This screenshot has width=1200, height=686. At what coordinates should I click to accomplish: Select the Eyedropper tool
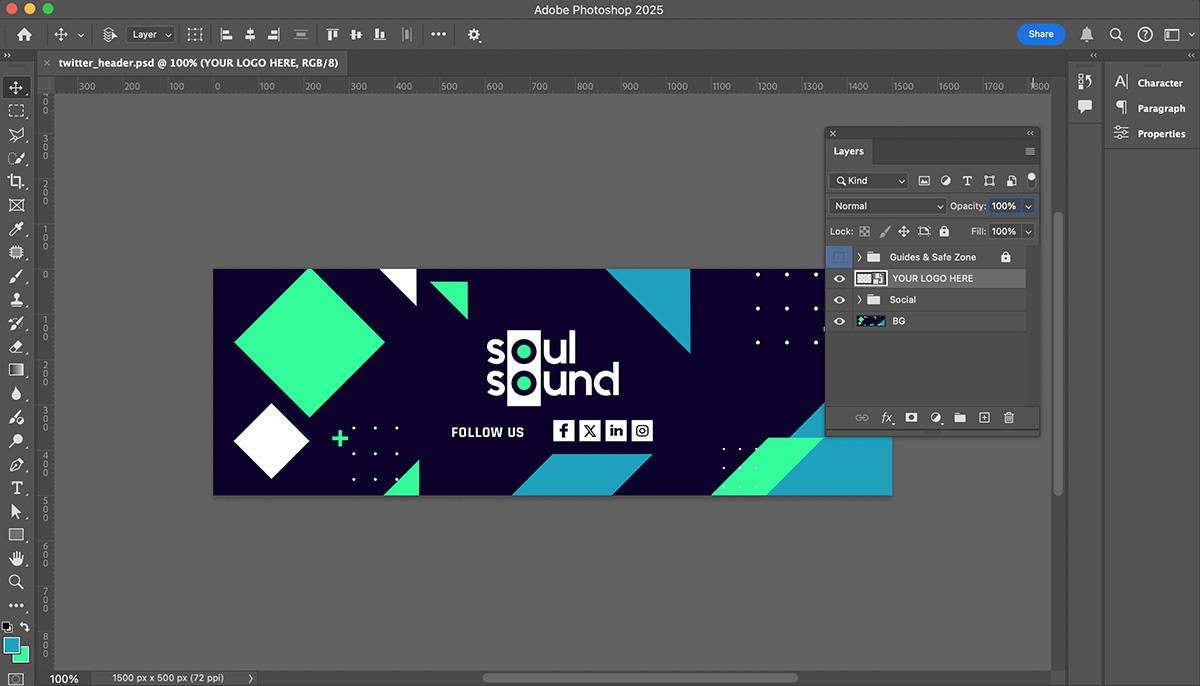pyautogui.click(x=16, y=230)
